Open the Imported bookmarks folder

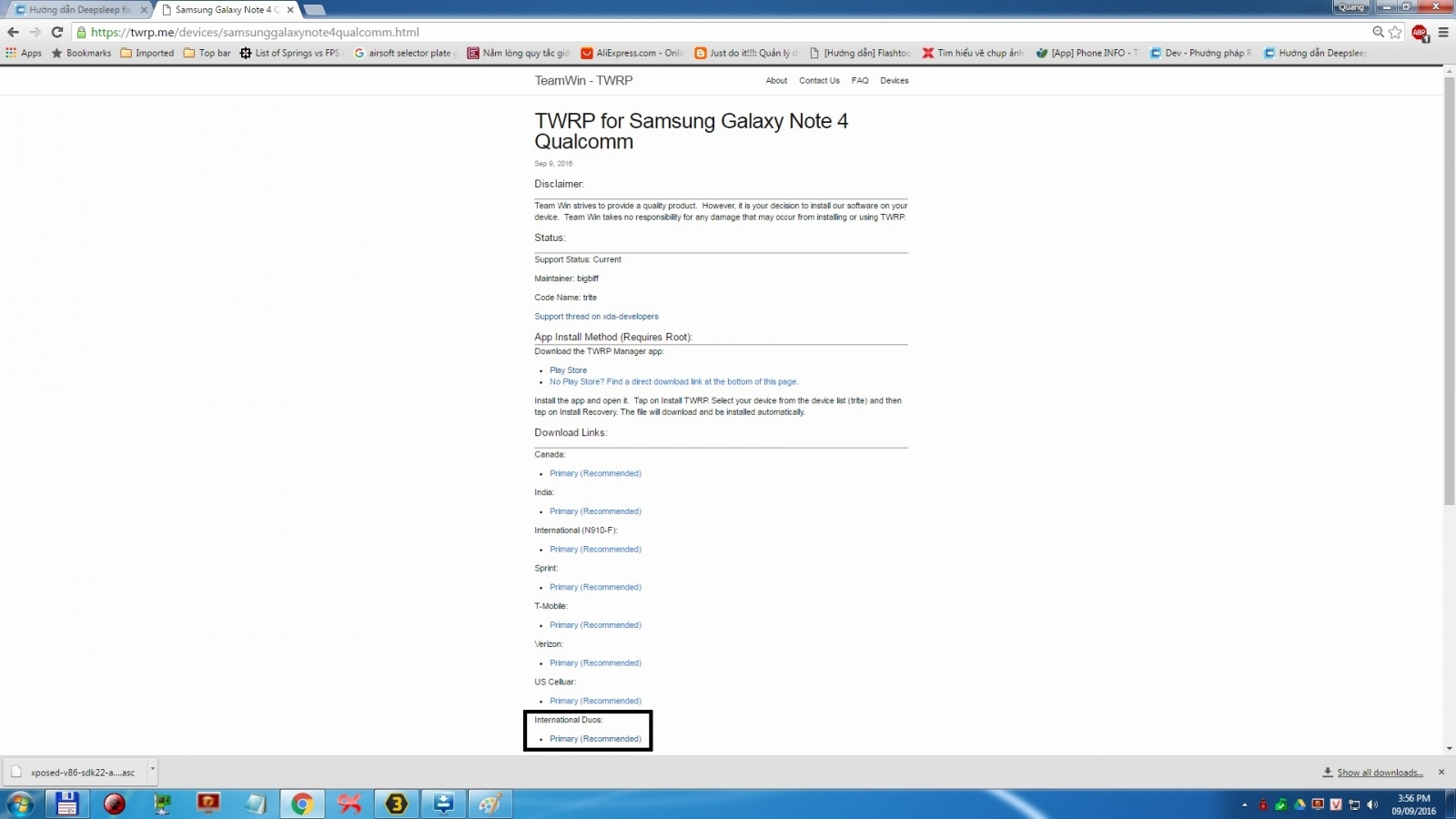tap(147, 53)
